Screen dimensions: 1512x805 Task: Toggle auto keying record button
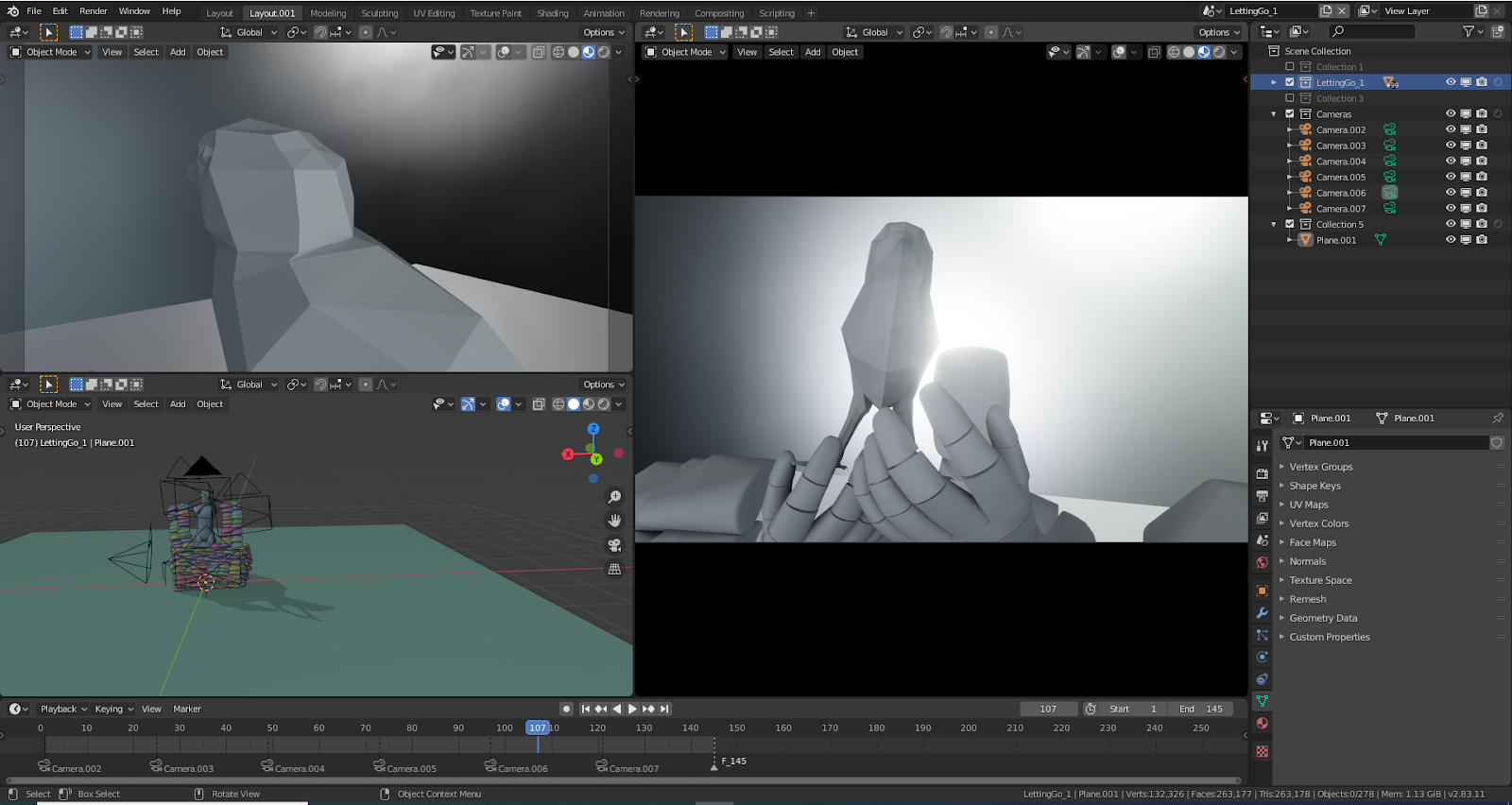click(x=566, y=709)
